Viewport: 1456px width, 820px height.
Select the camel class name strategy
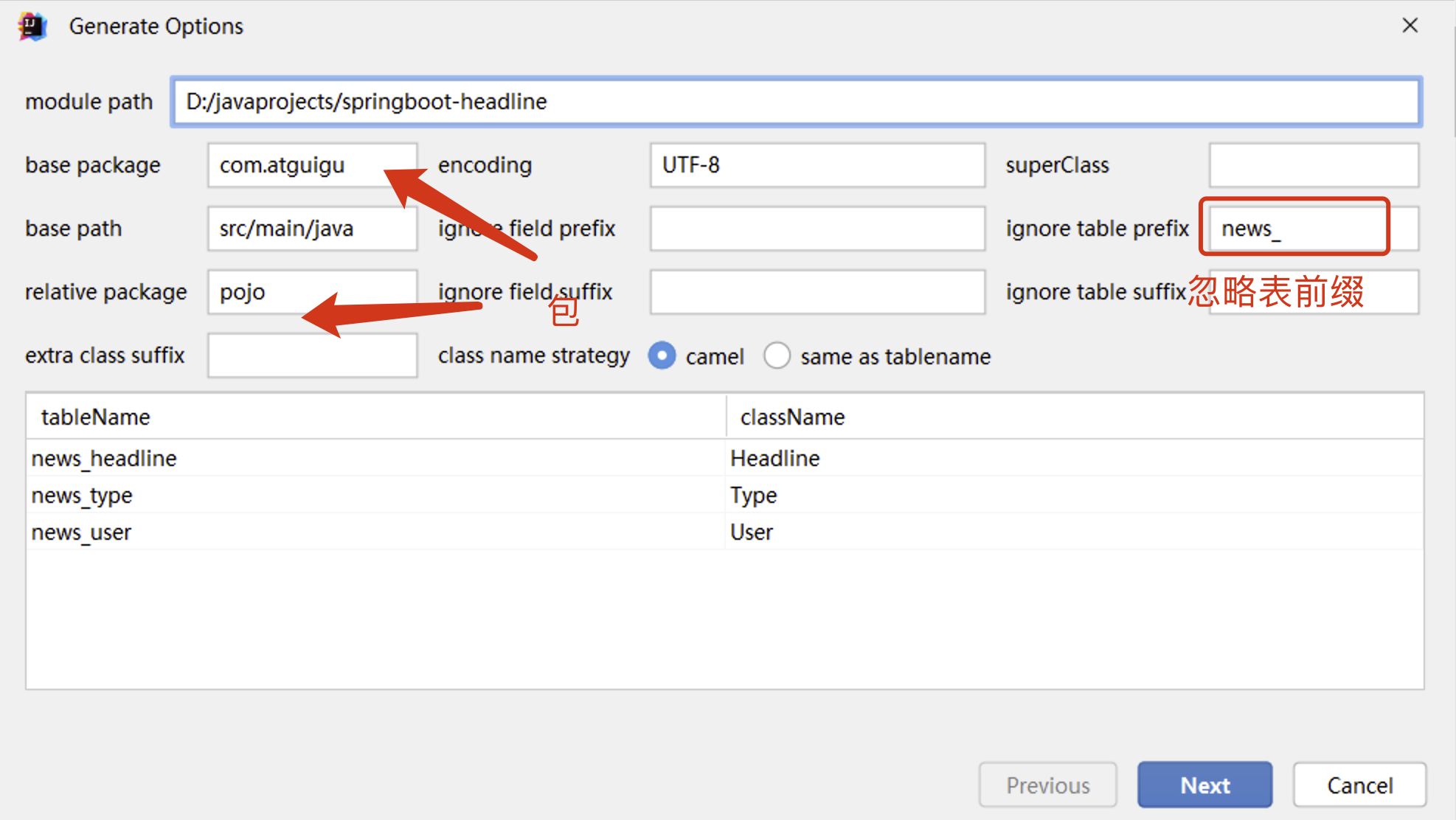tap(662, 356)
